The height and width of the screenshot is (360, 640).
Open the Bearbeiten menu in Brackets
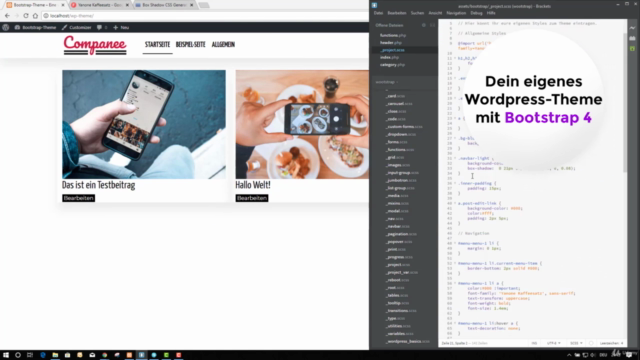tap(397, 13)
